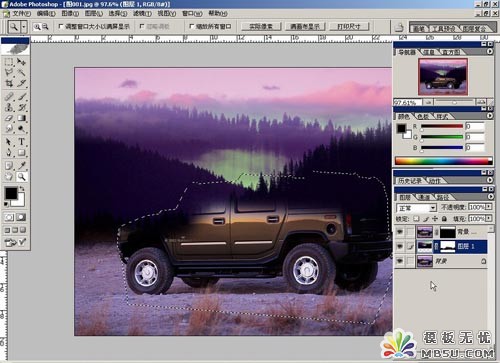Click the 实际像素 button

point(261,26)
